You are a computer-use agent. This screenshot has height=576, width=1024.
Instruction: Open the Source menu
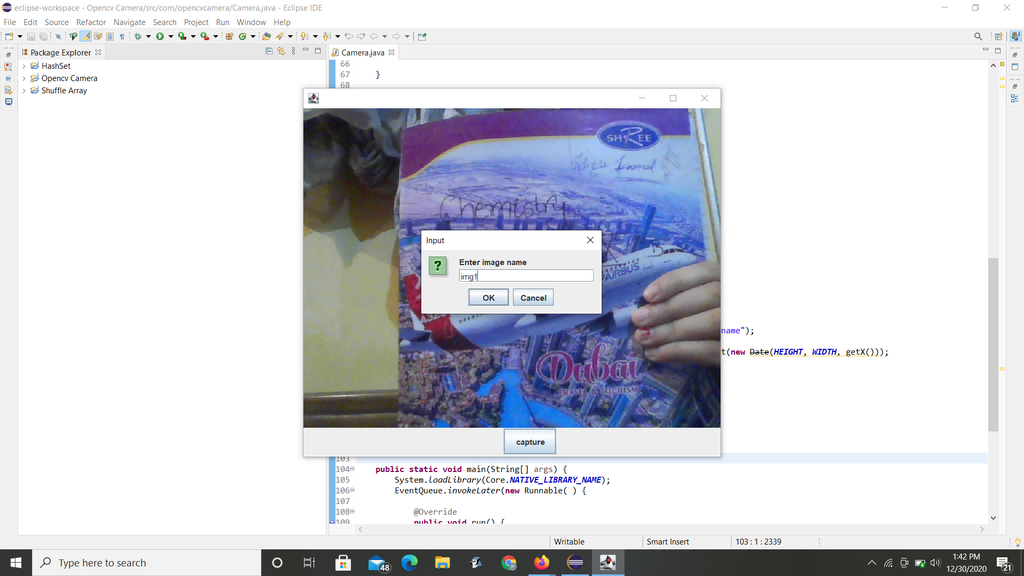56,22
